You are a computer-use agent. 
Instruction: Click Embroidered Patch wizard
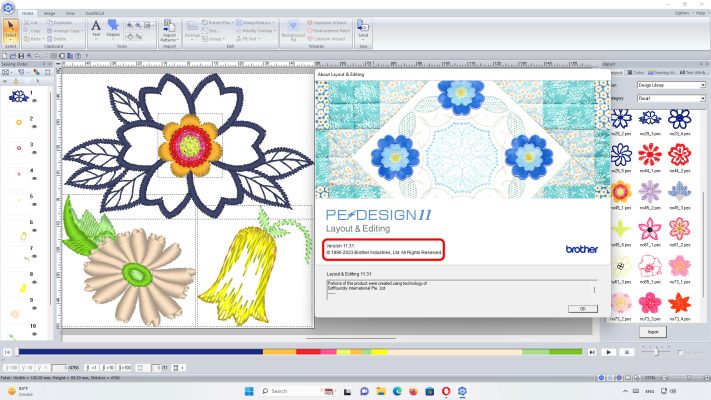pyautogui.click(x=329, y=30)
